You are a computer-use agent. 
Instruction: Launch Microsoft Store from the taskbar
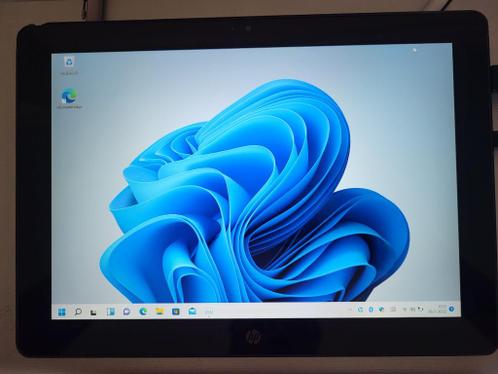pyautogui.click(x=176, y=311)
